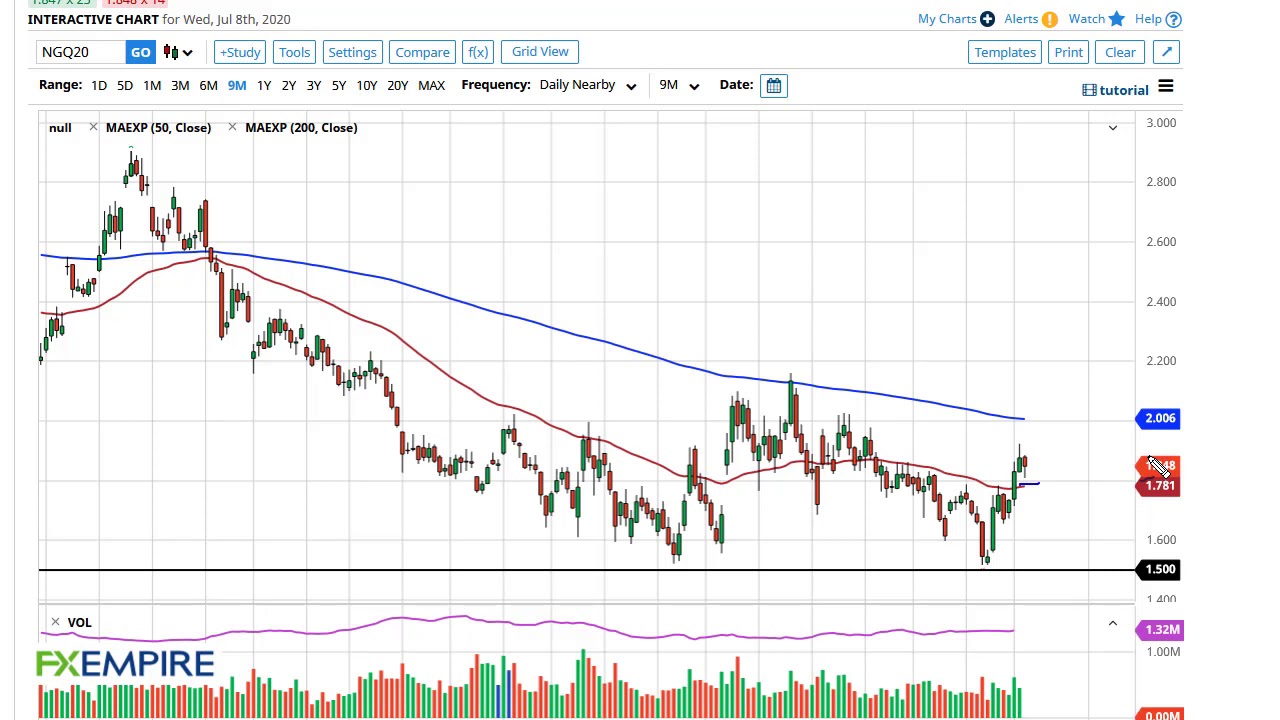Open My Charts link
Viewport: 1280px width, 720px height.
click(947, 19)
